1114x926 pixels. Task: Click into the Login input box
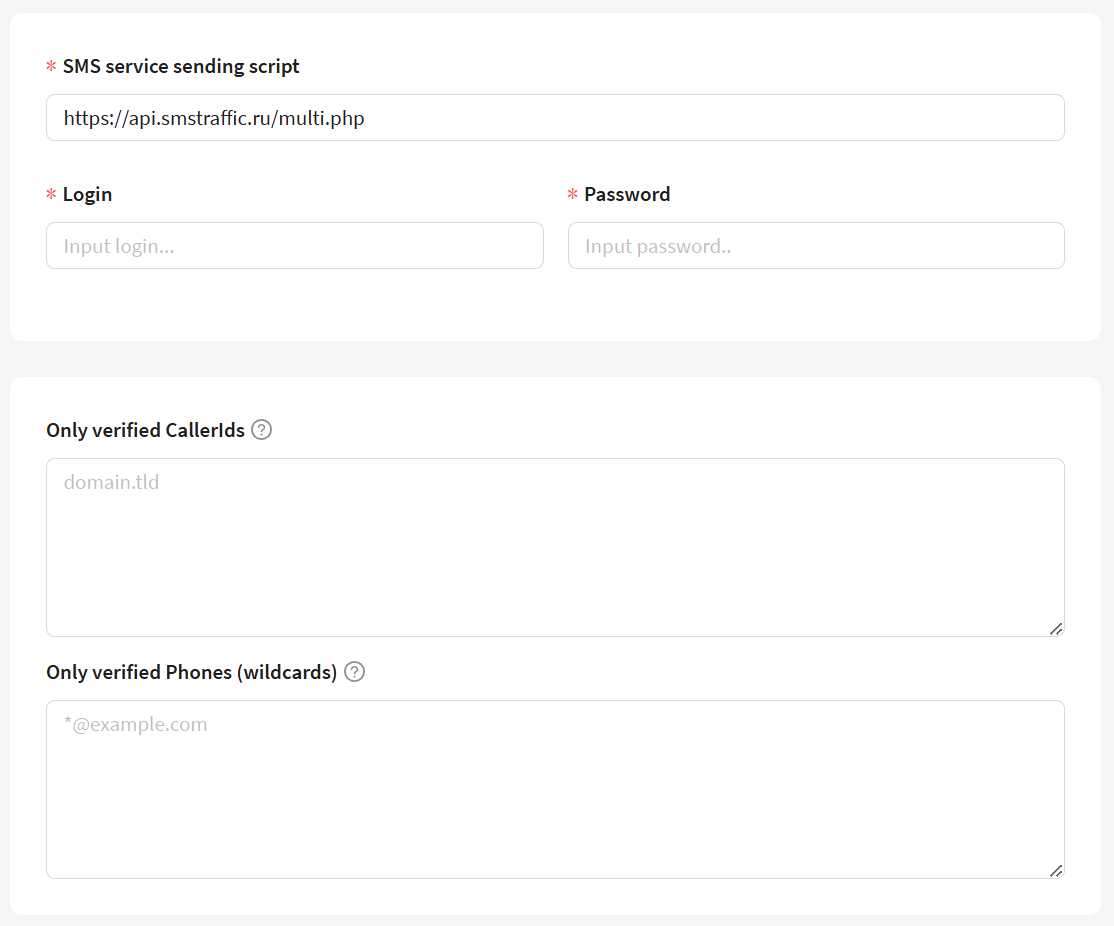tap(295, 246)
